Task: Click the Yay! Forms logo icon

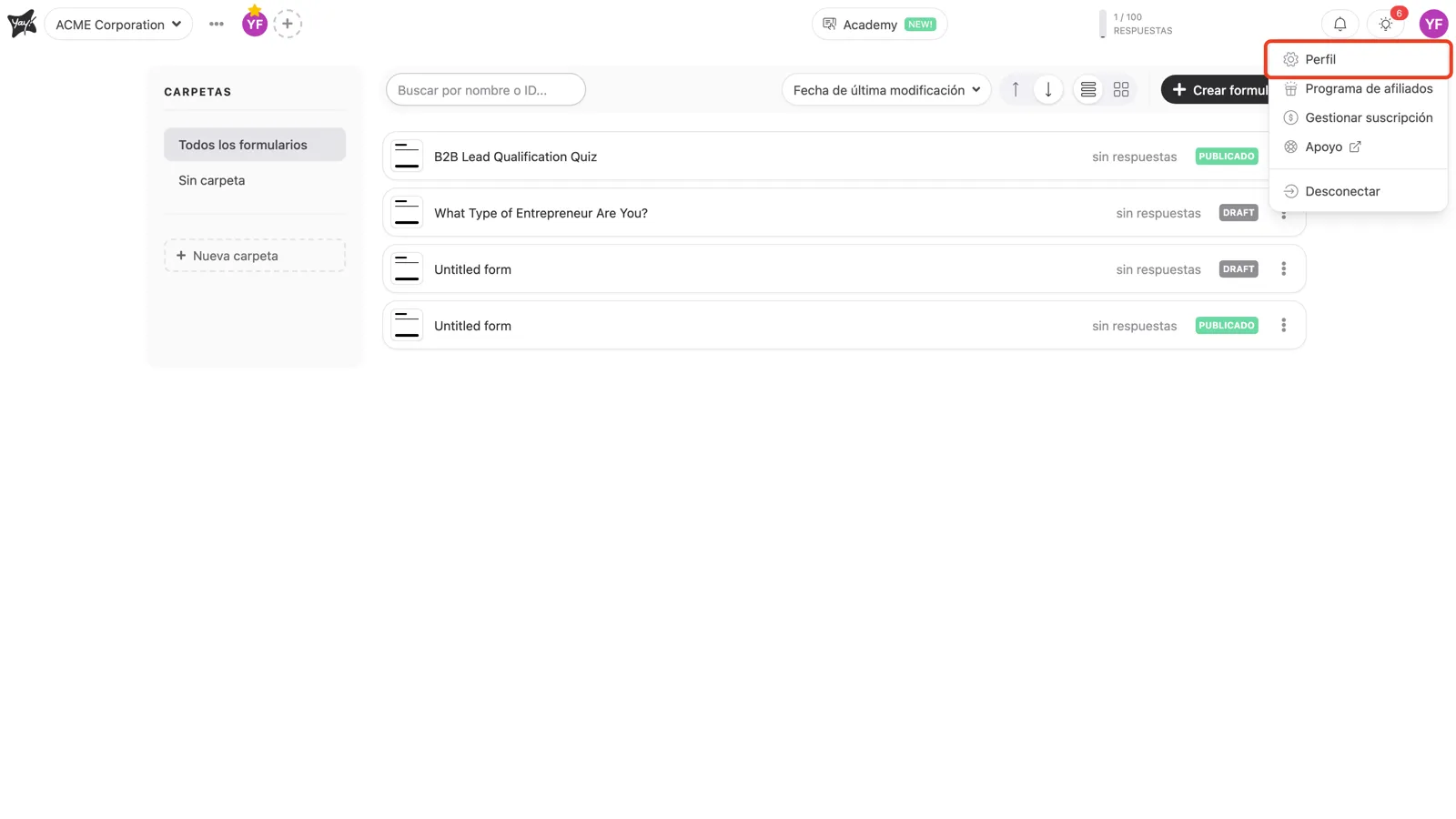Action: 22,24
